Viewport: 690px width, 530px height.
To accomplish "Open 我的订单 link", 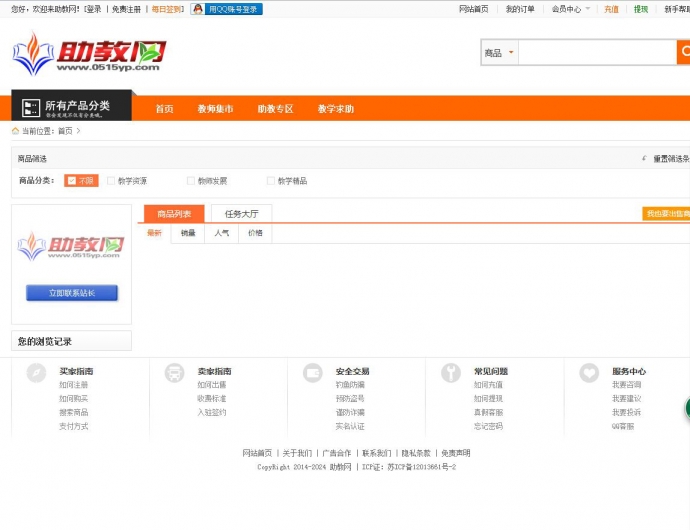I will pos(520,9).
